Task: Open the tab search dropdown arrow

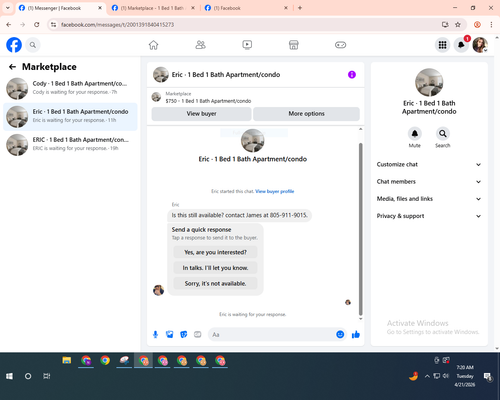Action: tap(8, 8)
